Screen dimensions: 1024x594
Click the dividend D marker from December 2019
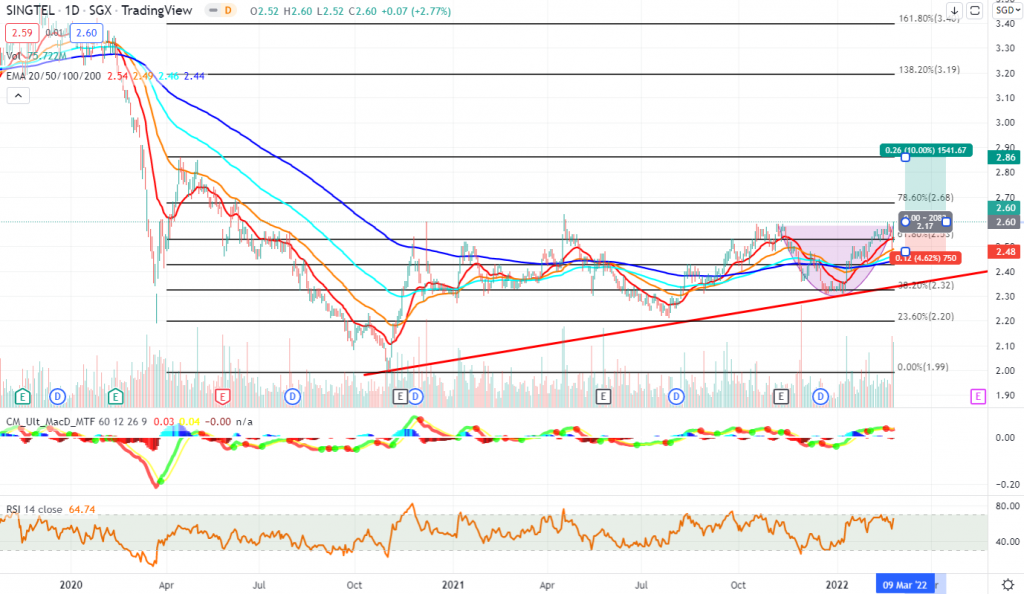coord(57,396)
